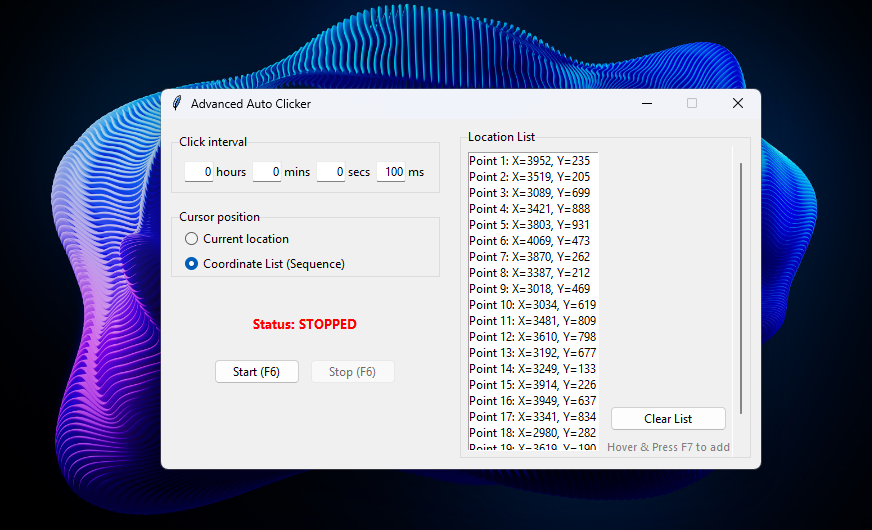
Task: Select the Current location radio option
Action: 192,239
